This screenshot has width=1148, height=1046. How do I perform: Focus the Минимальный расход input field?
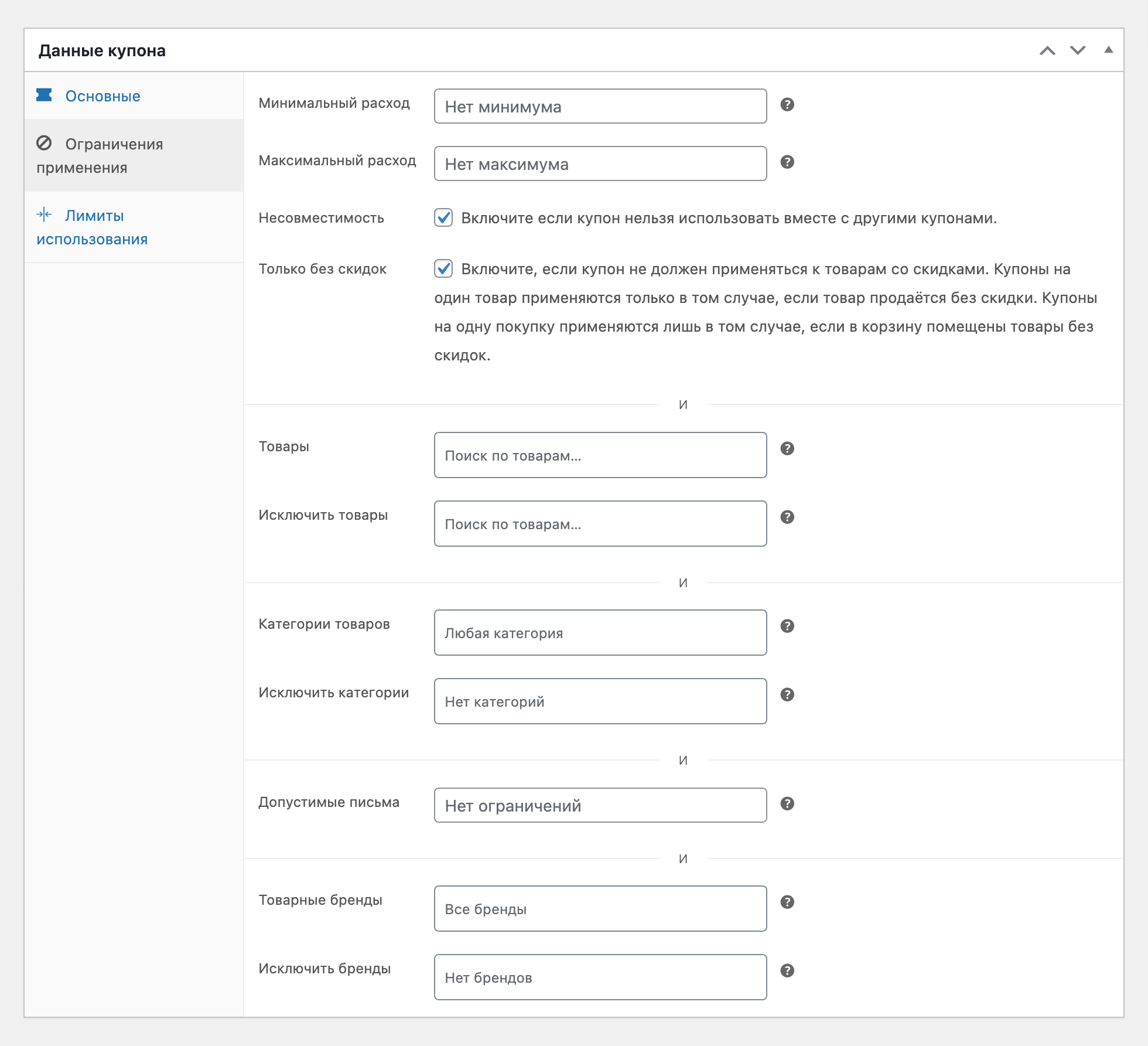point(600,106)
